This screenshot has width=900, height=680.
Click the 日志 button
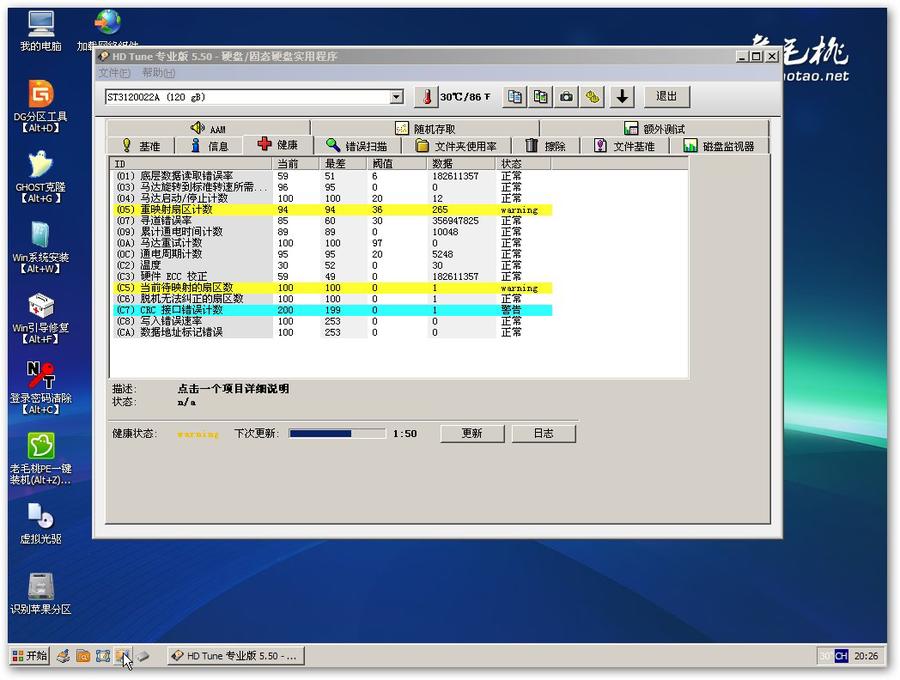544,433
